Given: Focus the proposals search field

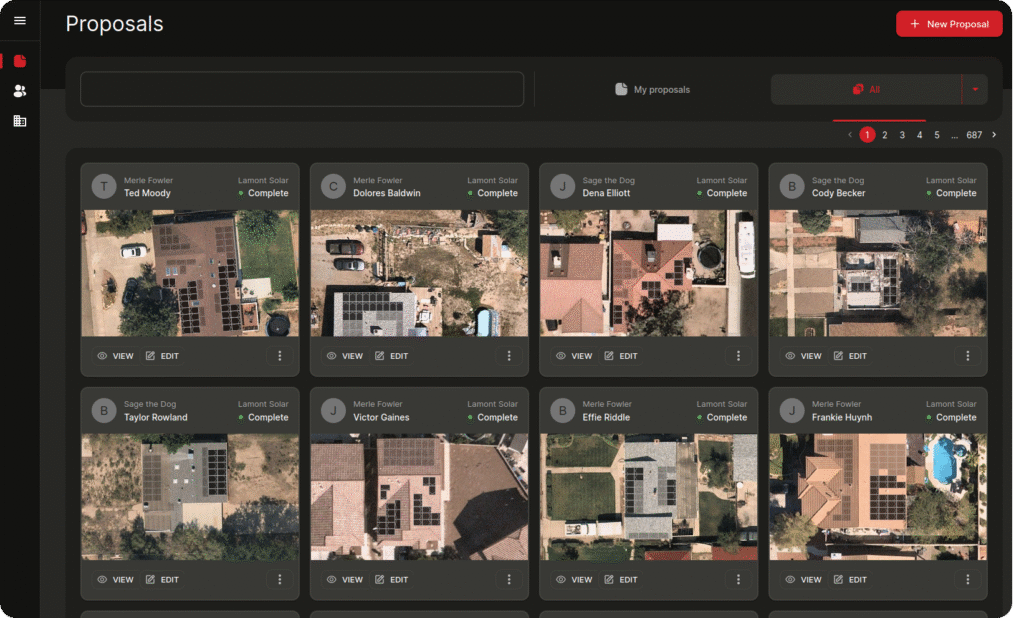Looking at the screenshot, I should click(x=302, y=89).
